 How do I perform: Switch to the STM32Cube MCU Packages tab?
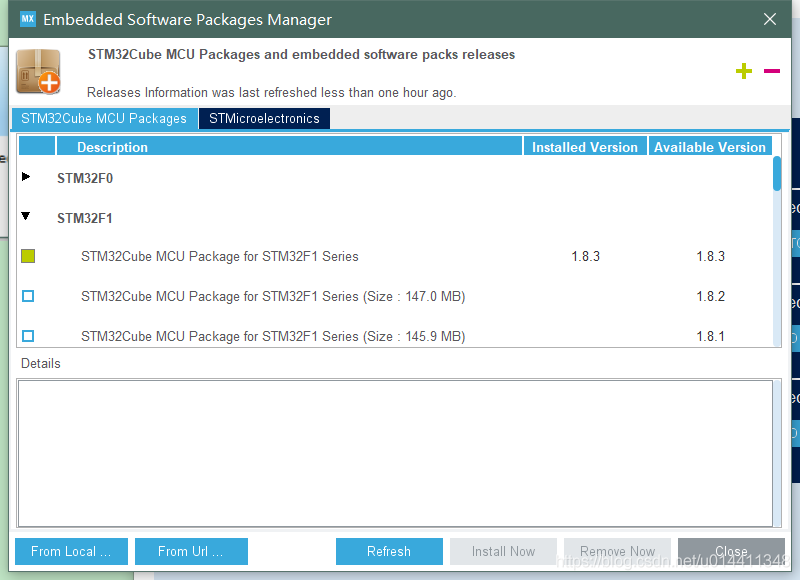click(x=104, y=118)
